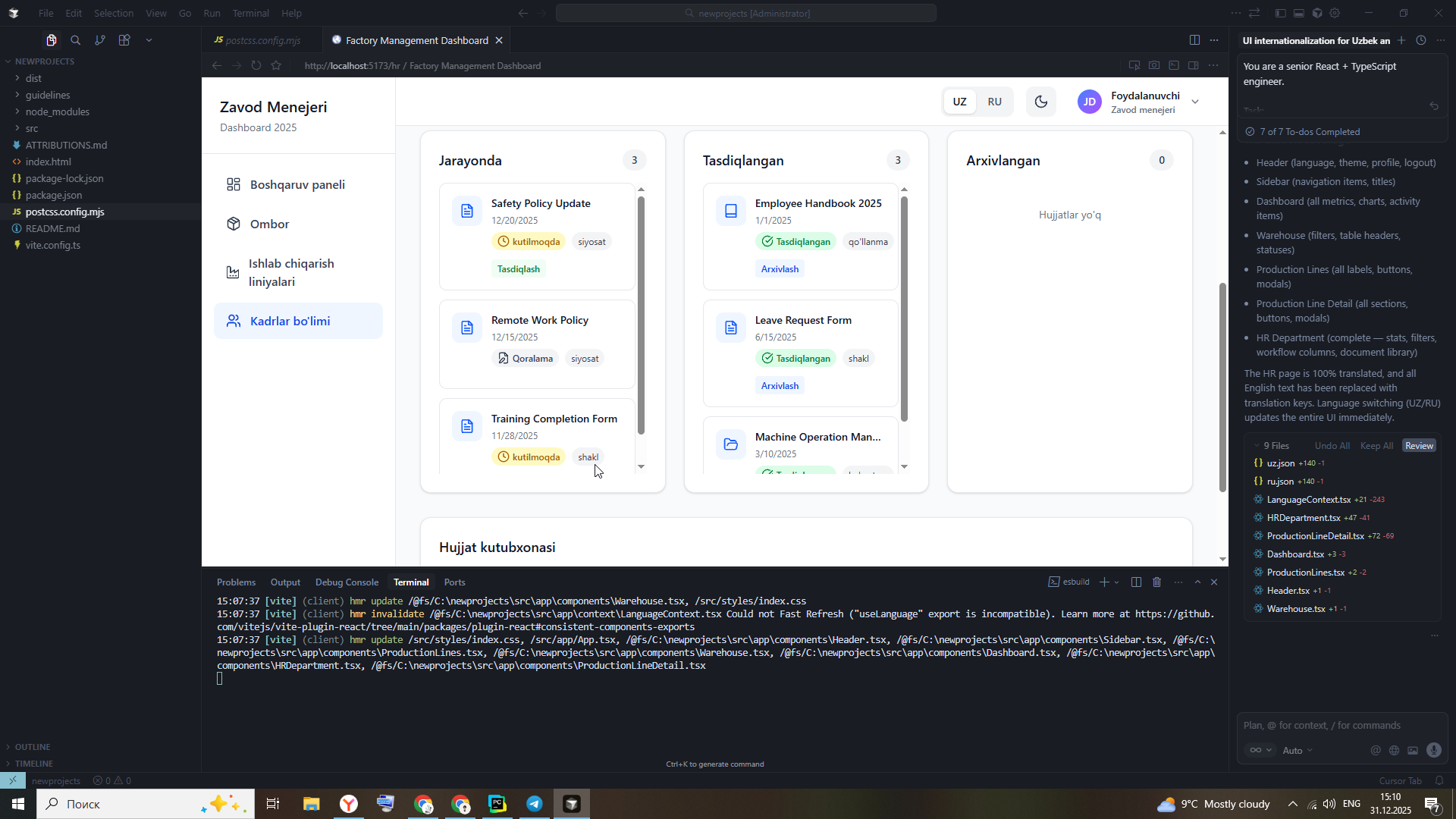Open Source Control icon

[100, 40]
